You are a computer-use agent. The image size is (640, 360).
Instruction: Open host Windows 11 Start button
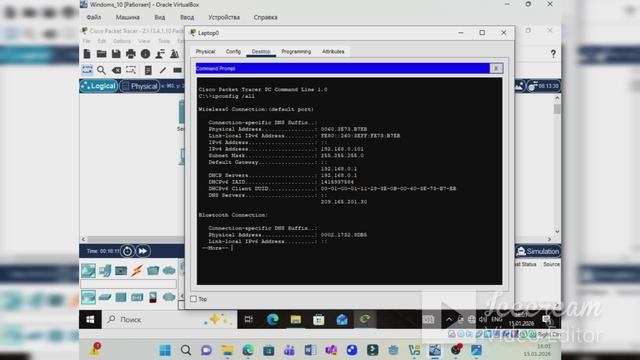click(x=165, y=350)
